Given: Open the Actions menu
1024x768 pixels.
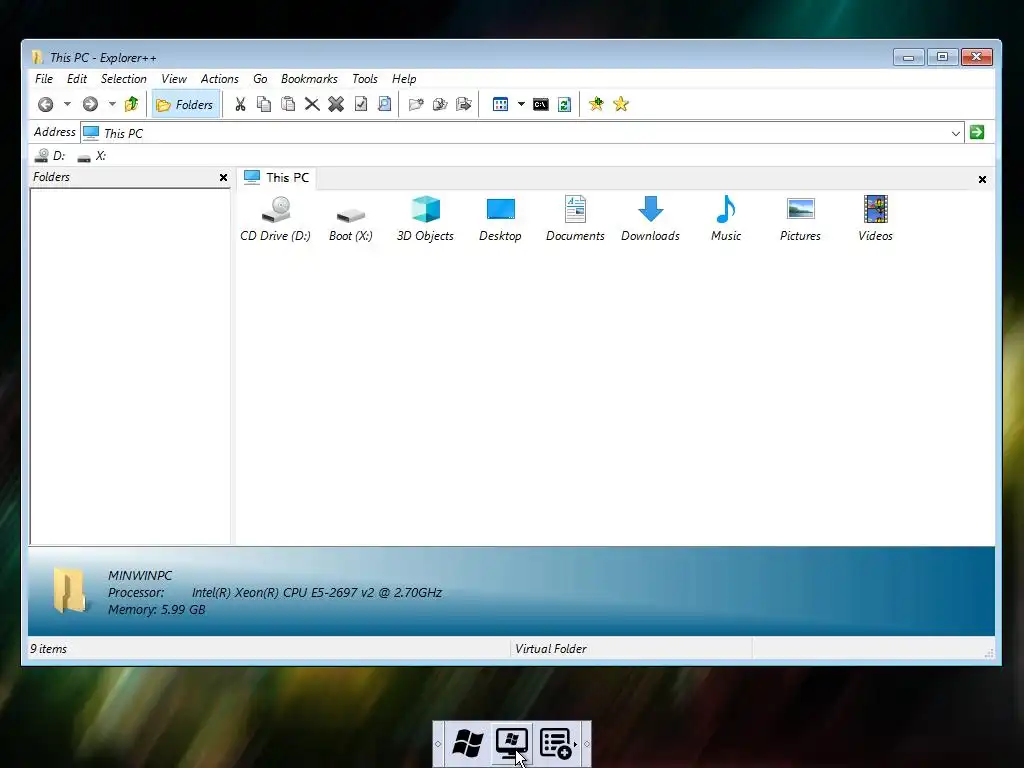Looking at the screenshot, I should pos(219,79).
